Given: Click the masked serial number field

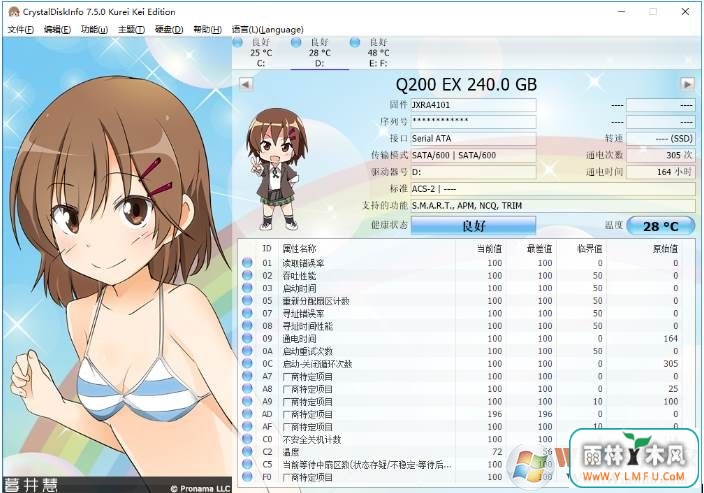Looking at the screenshot, I should 473,122.
